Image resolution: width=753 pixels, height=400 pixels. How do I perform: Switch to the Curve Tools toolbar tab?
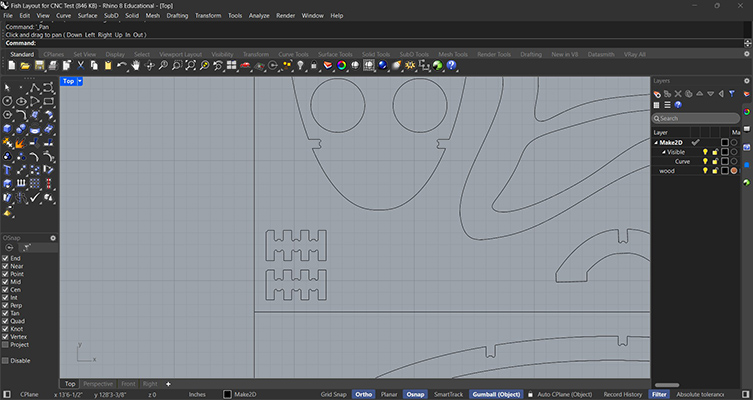click(293, 54)
